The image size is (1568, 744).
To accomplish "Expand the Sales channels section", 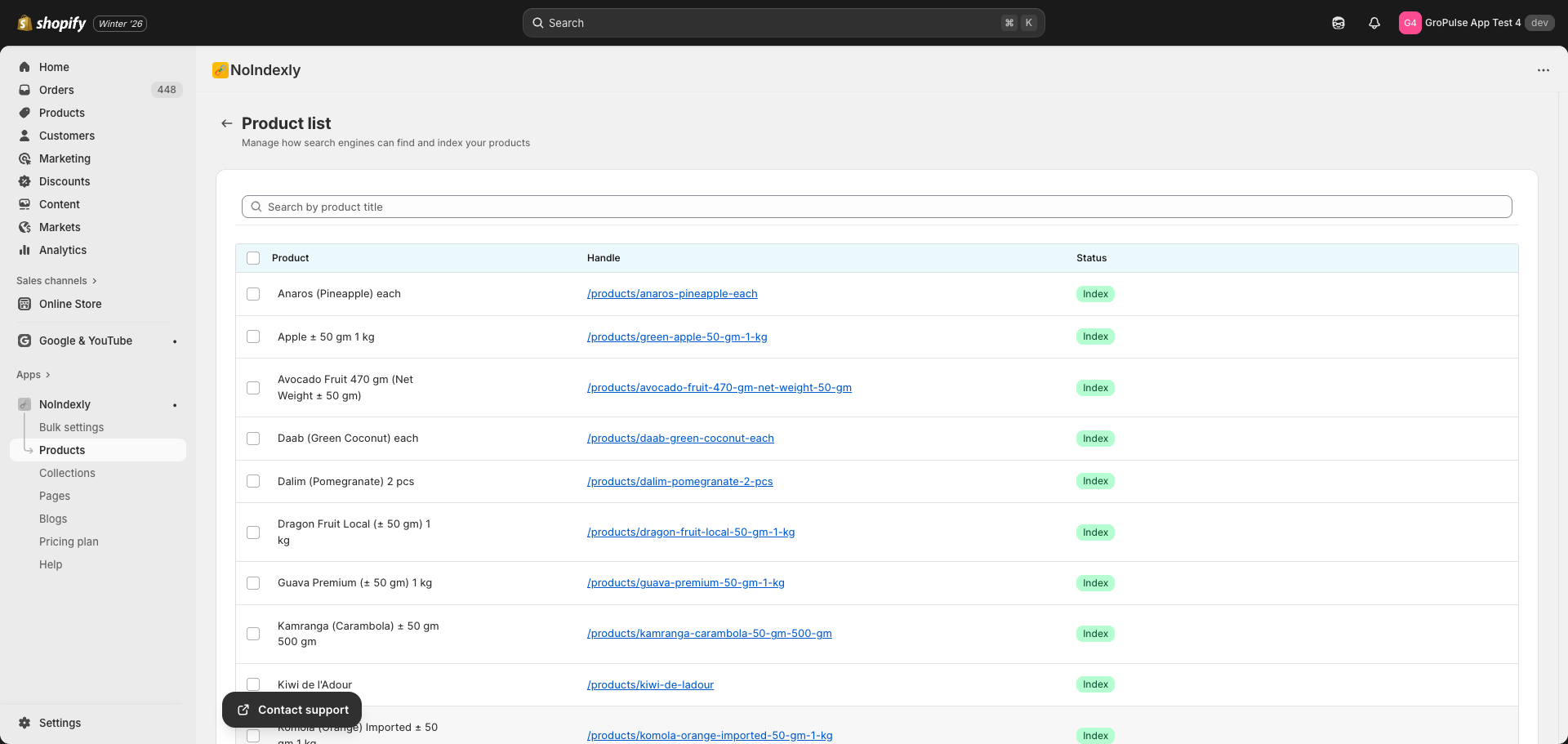I will pos(56,280).
